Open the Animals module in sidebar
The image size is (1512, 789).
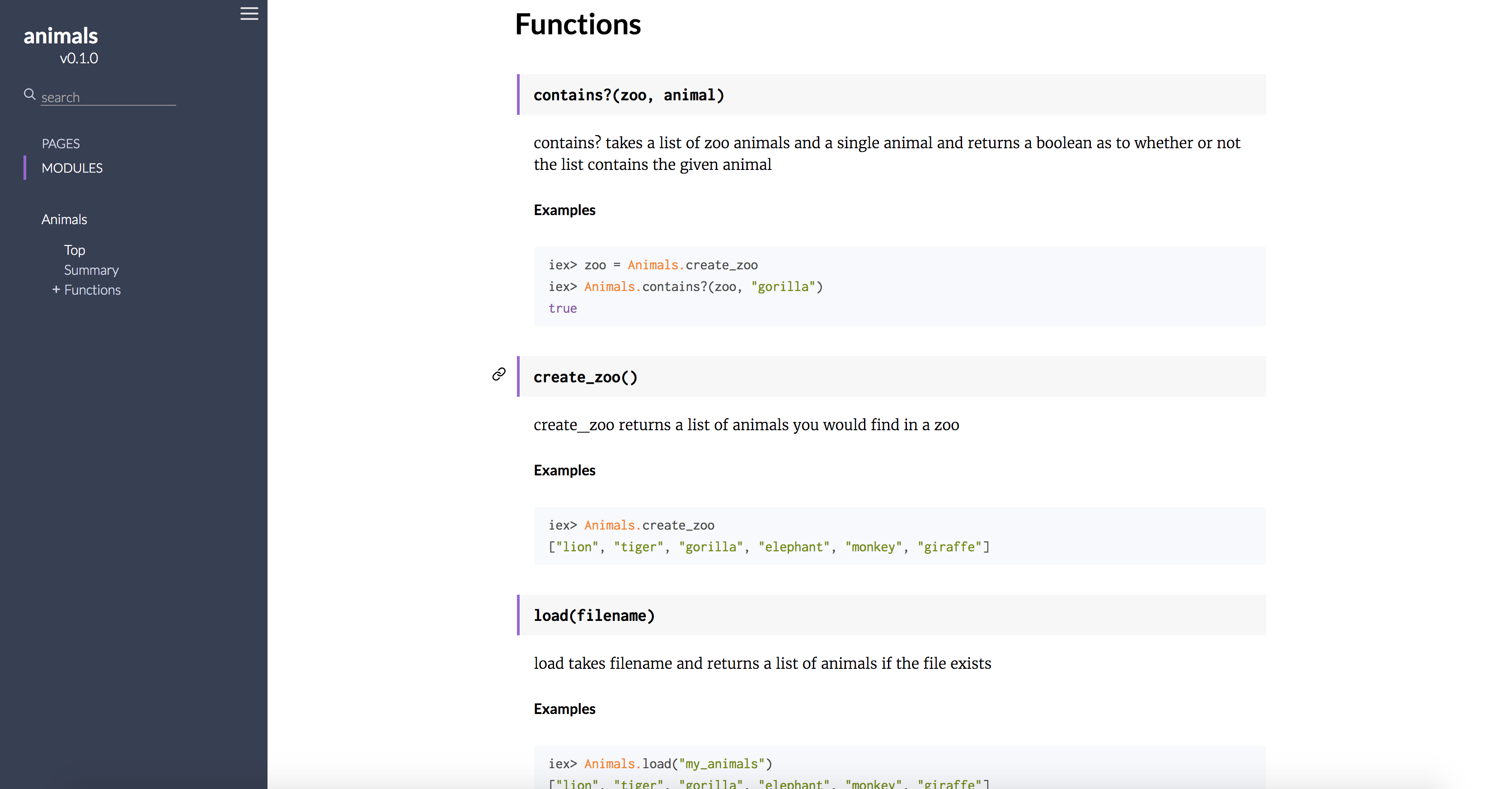pyautogui.click(x=64, y=219)
